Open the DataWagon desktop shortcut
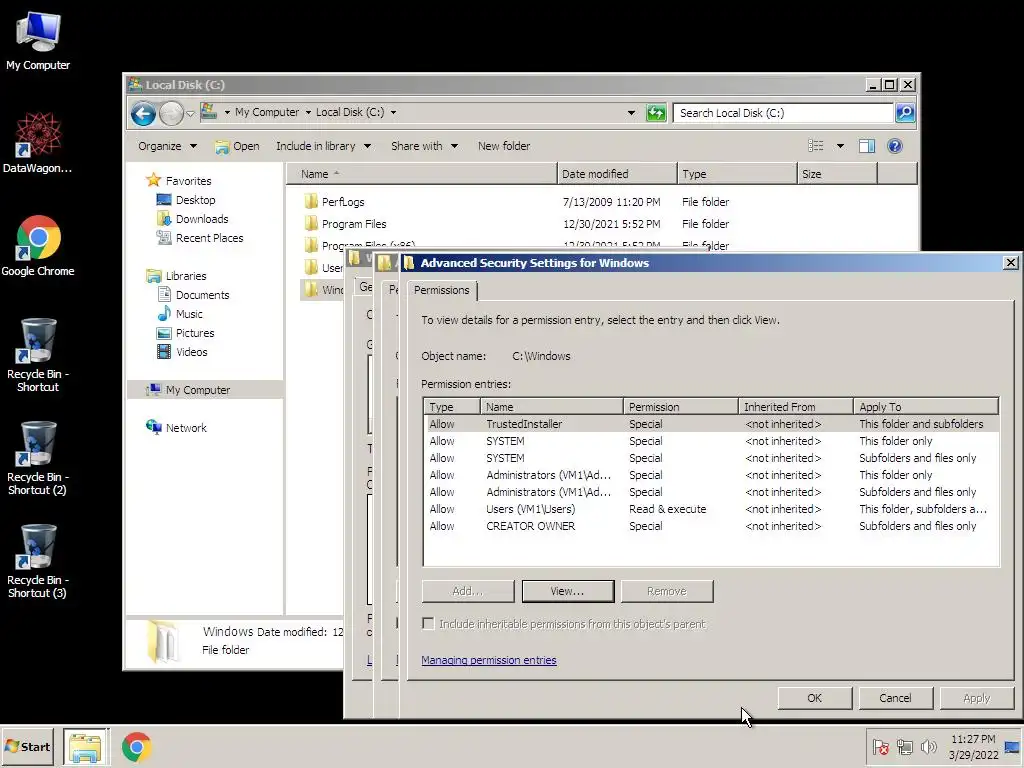This screenshot has width=1024, height=768. (x=38, y=142)
